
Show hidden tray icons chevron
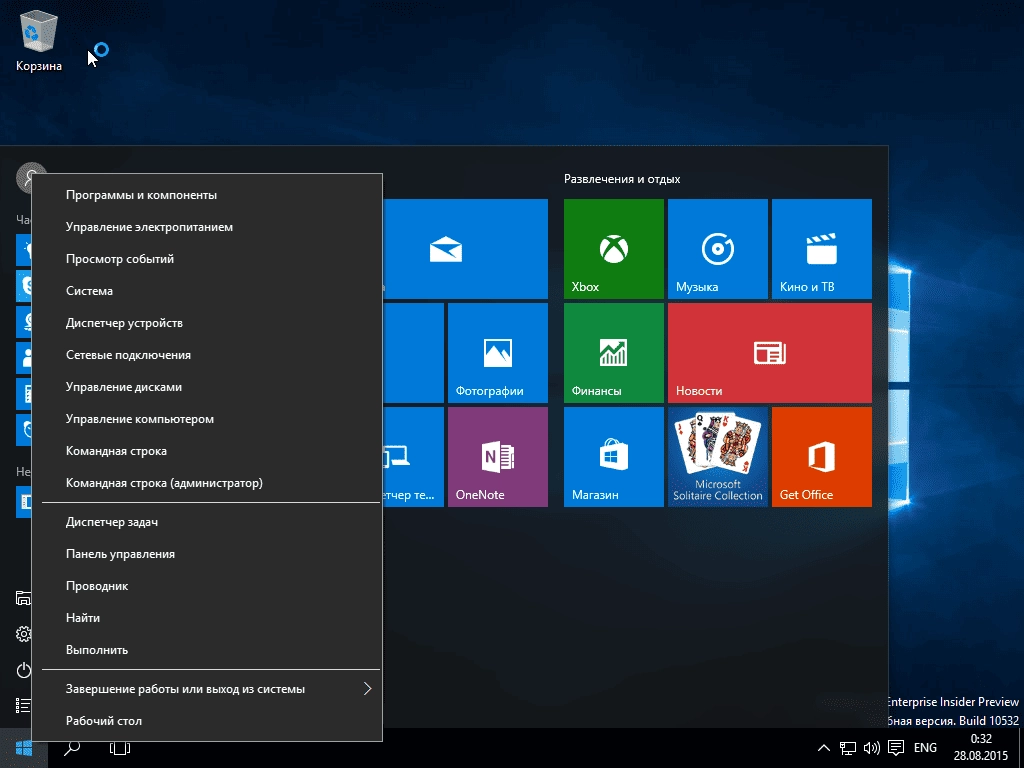click(x=824, y=748)
